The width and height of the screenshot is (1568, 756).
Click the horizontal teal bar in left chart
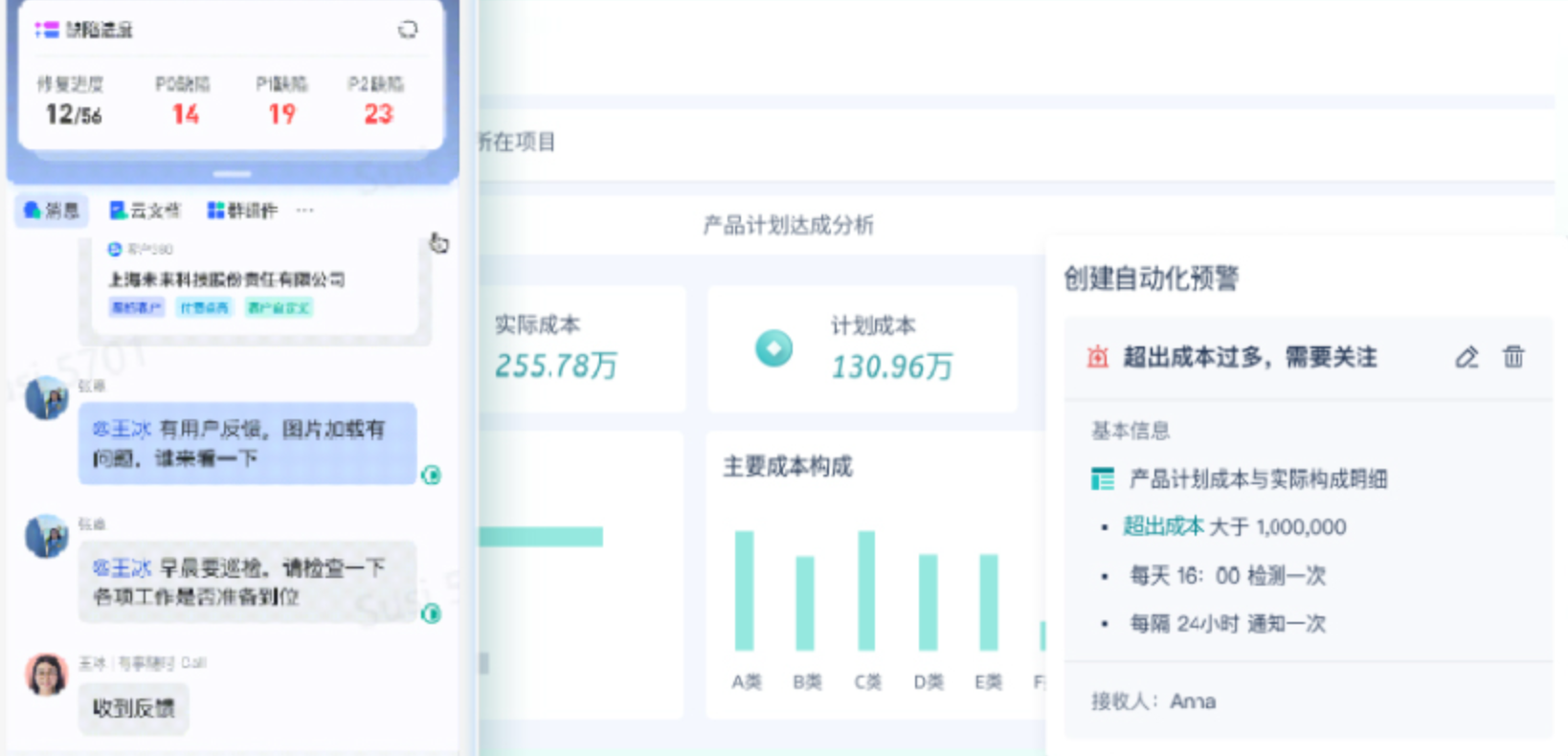(x=541, y=536)
